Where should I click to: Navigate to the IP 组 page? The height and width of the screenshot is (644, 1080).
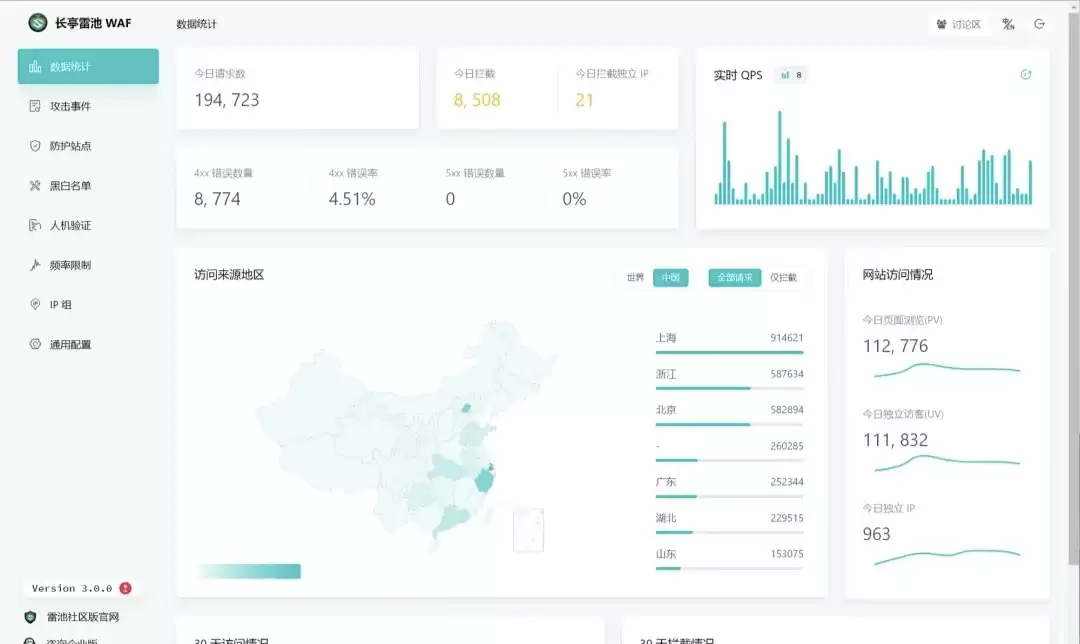(x=60, y=305)
